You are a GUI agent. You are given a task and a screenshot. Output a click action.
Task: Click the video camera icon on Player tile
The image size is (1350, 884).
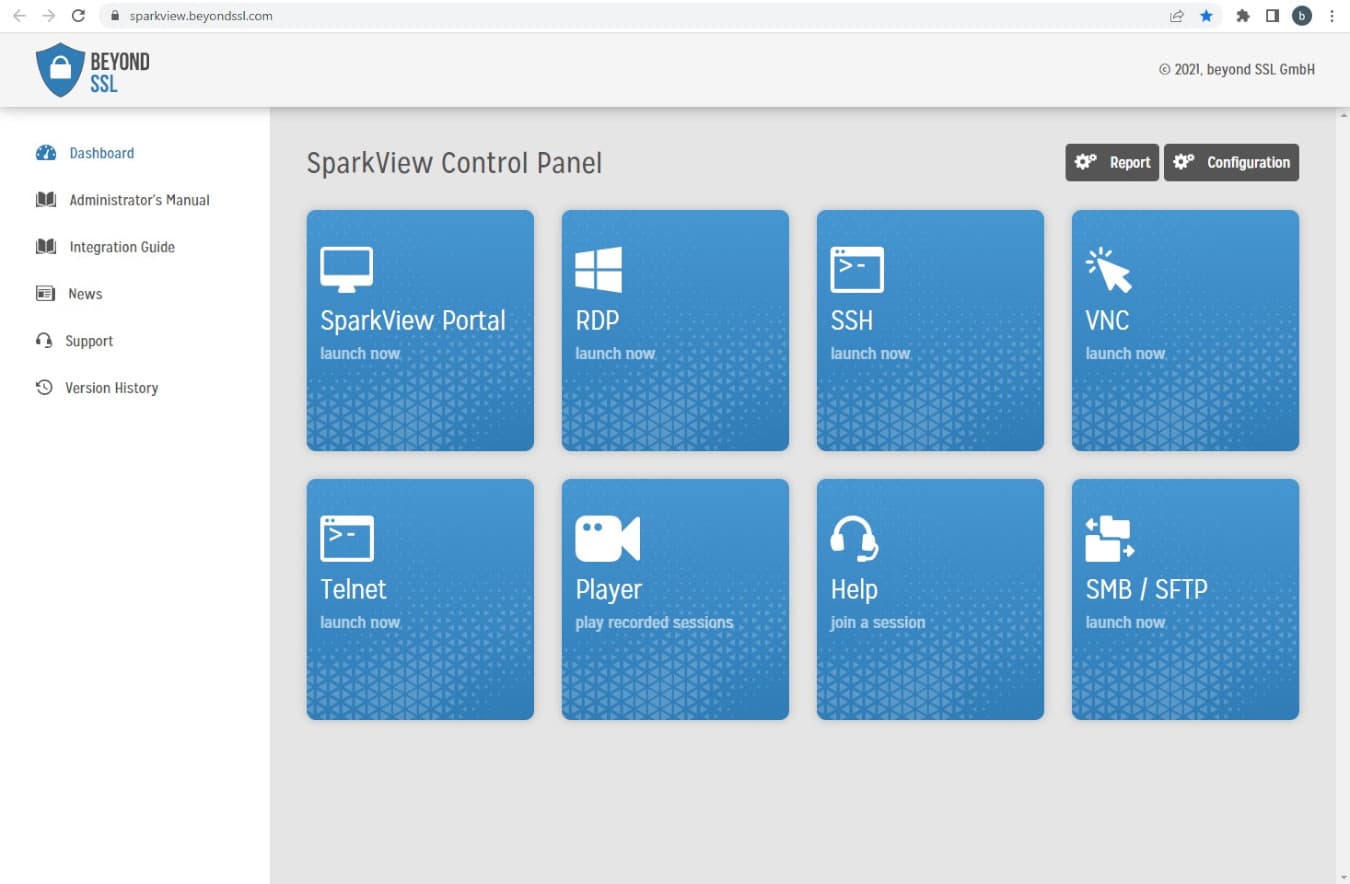pyautogui.click(x=607, y=539)
